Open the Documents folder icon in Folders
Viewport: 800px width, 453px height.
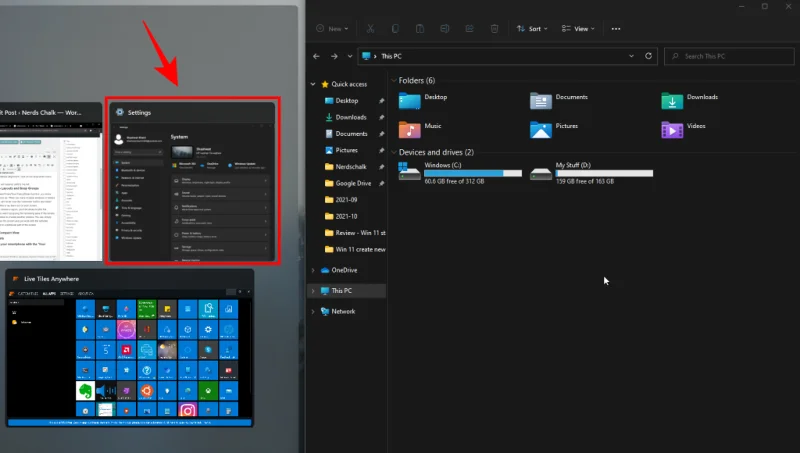541,101
